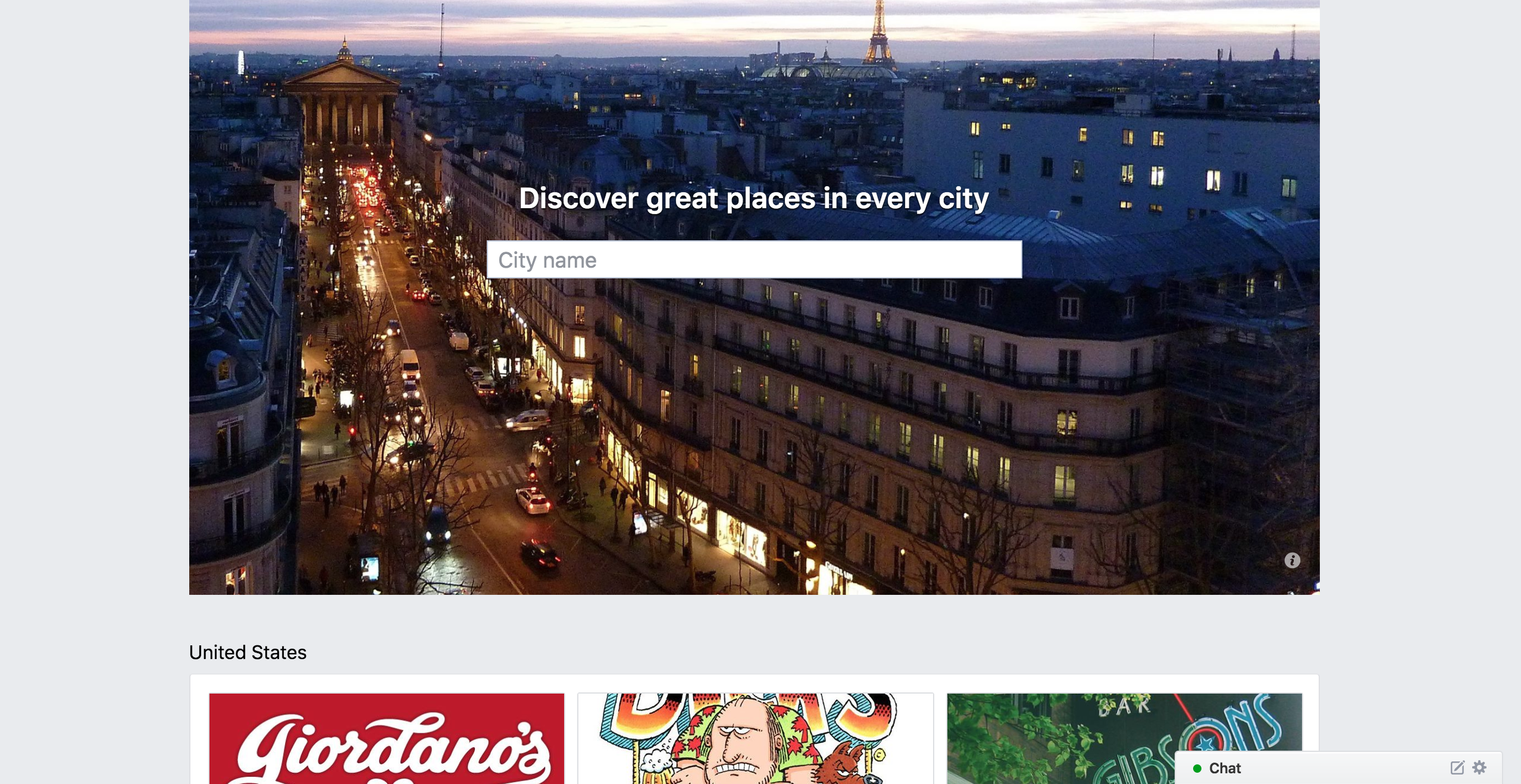Click the green online status dot in Chat
Viewport: 1521px width, 784px height.
pyautogui.click(x=1197, y=769)
